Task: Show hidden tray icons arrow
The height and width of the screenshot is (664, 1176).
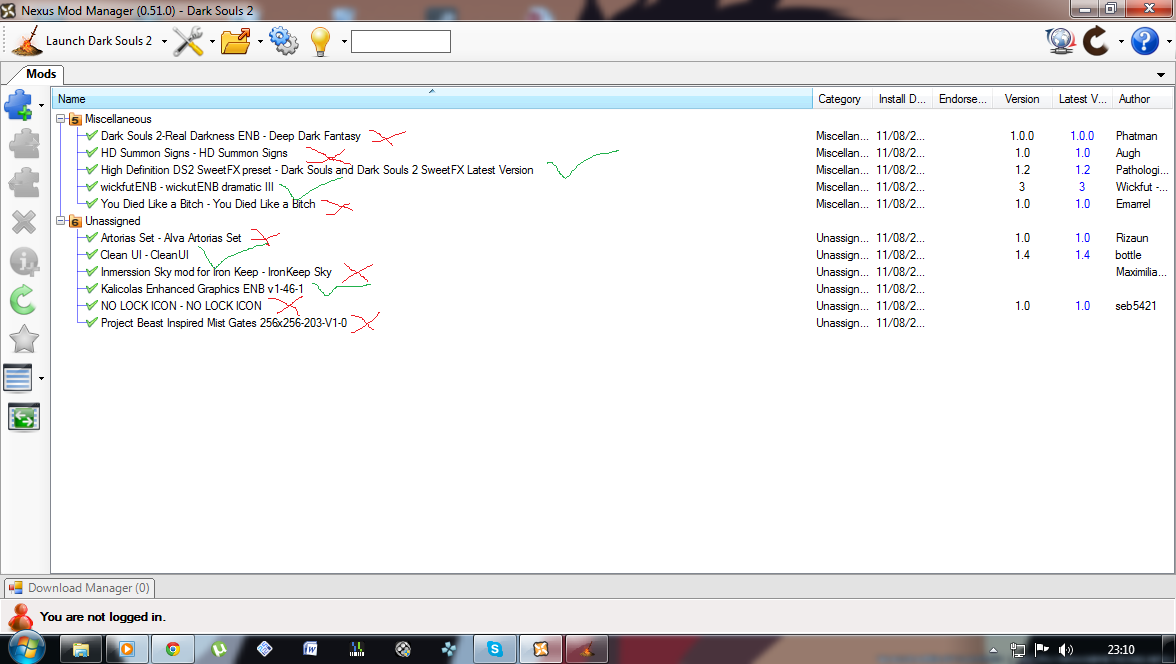Action: pyautogui.click(x=993, y=650)
